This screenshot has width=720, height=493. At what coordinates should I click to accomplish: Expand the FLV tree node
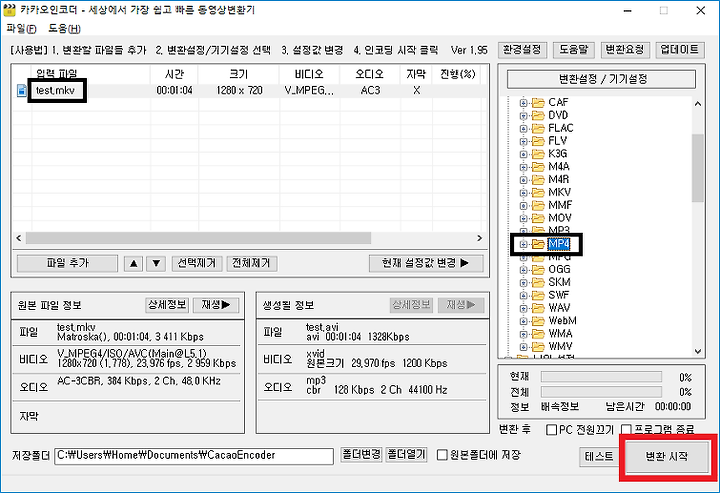pyautogui.click(x=523, y=141)
